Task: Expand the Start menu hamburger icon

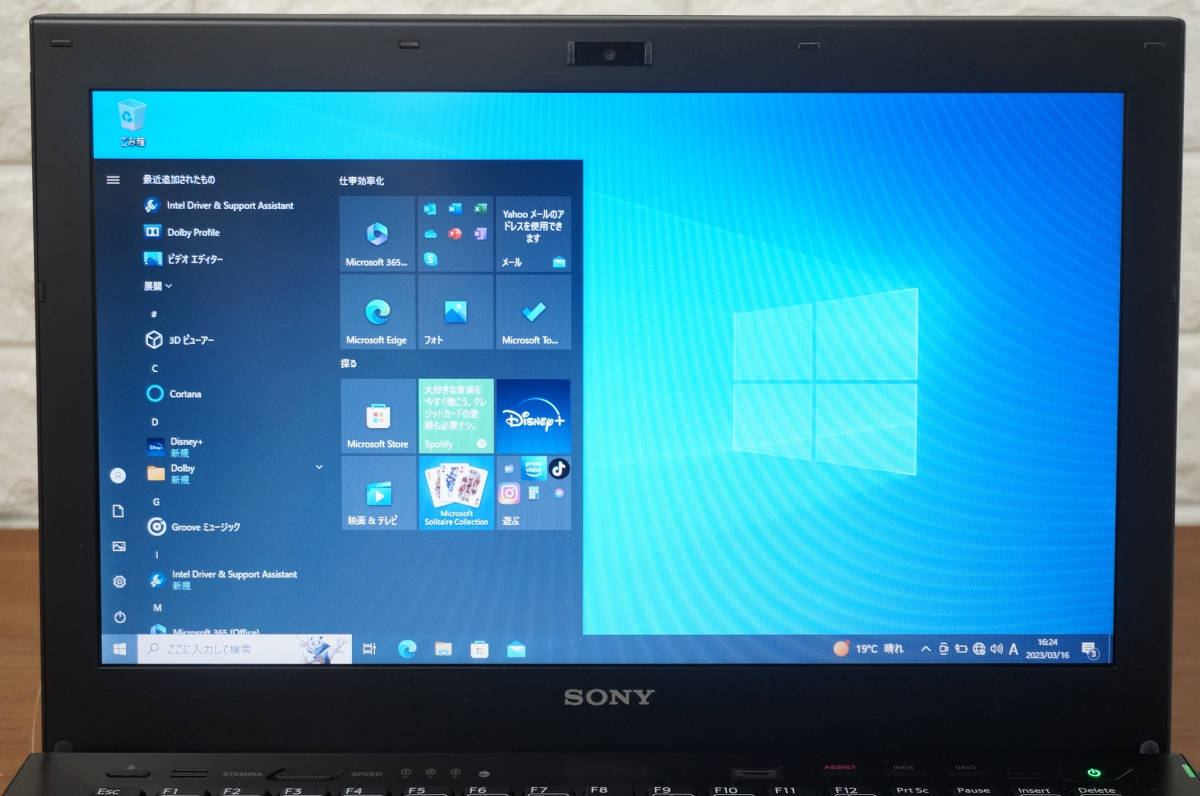Action: [113, 180]
